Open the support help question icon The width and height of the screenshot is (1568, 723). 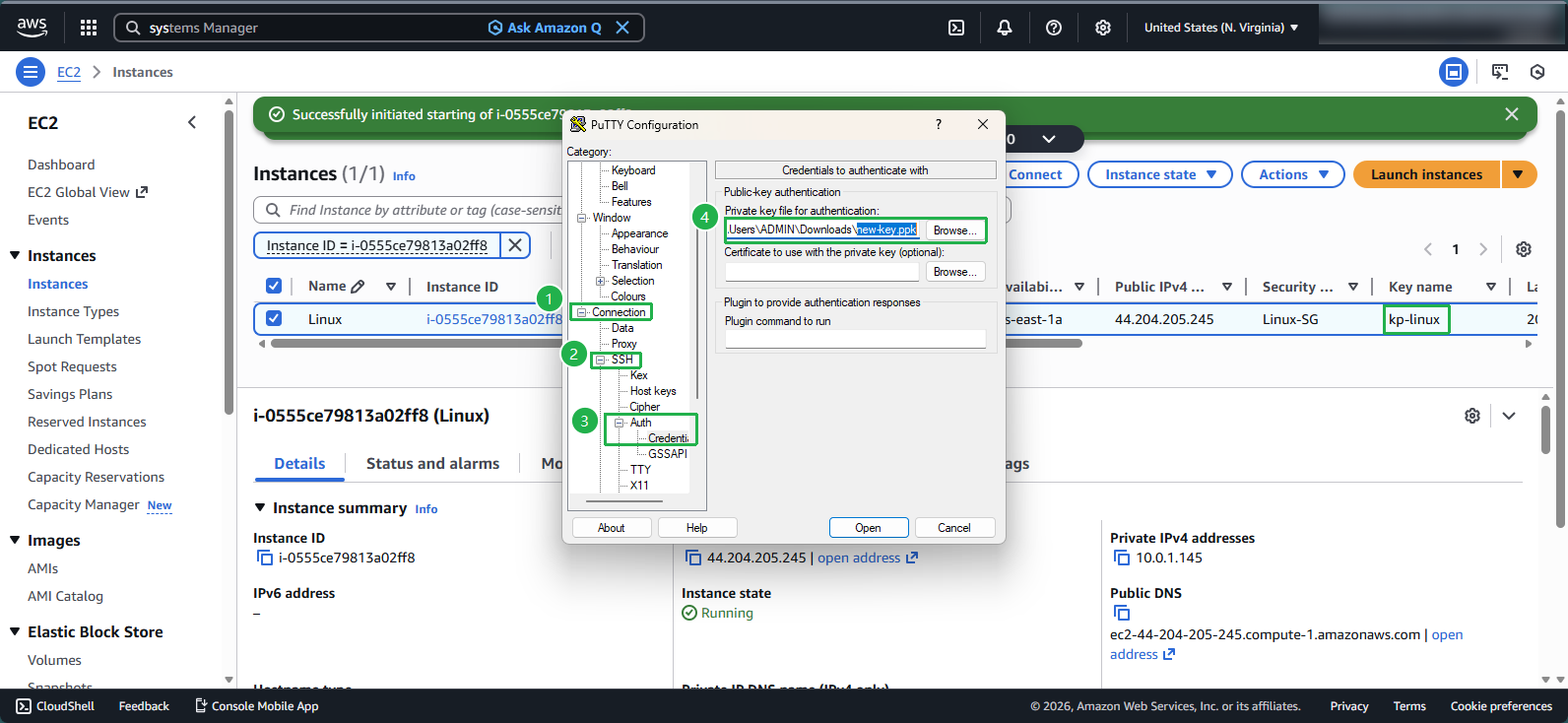pos(1054,28)
